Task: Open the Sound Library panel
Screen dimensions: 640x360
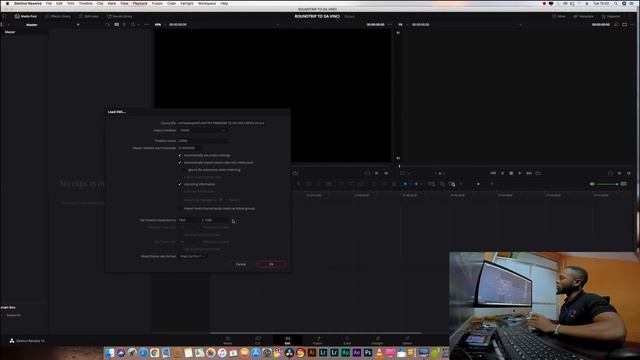Action: click(x=120, y=16)
